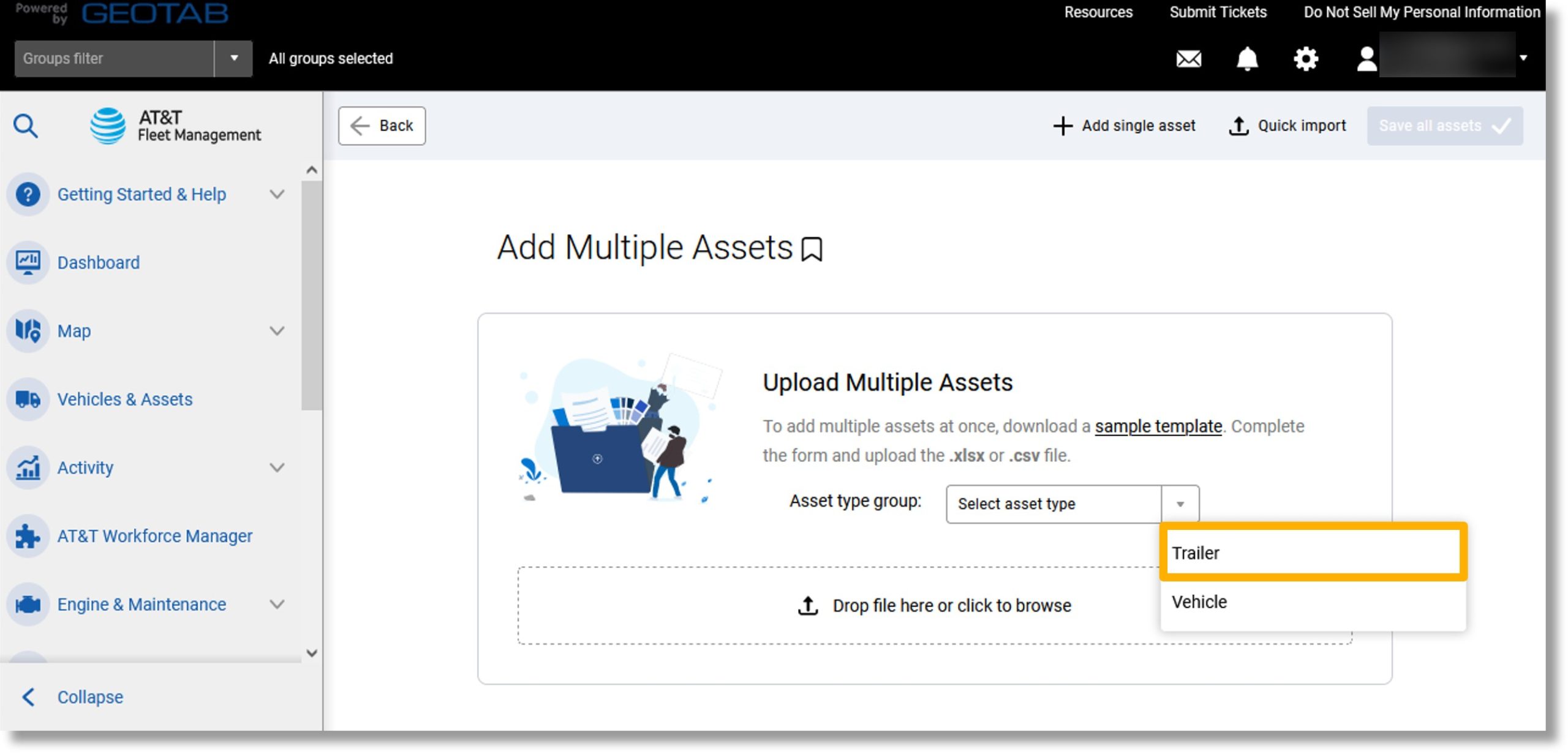Expand the Map navigation section
1568x753 pixels.
pos(279,330)
